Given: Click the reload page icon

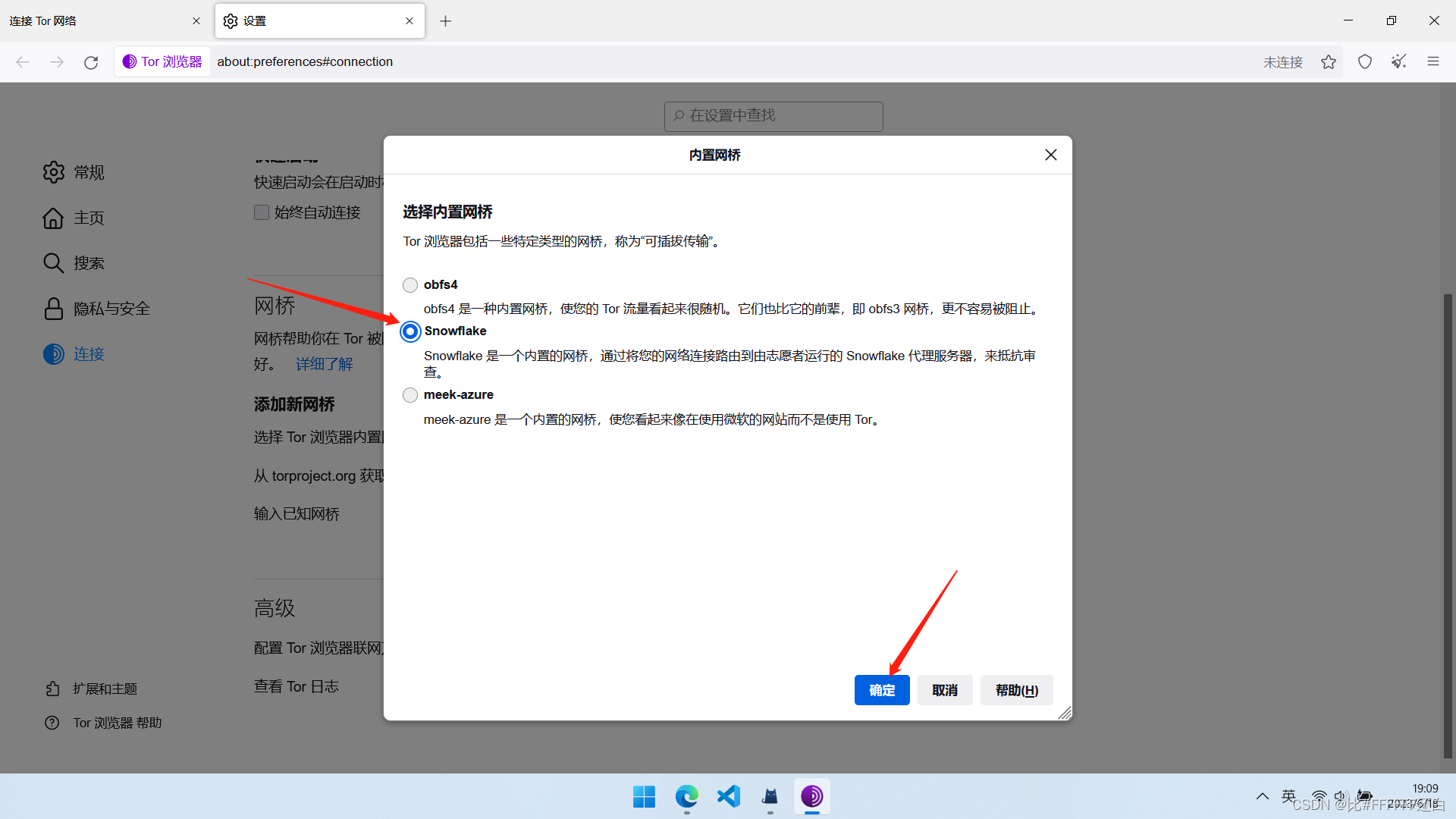Looking at the screenshot, I should pos(91,62).
